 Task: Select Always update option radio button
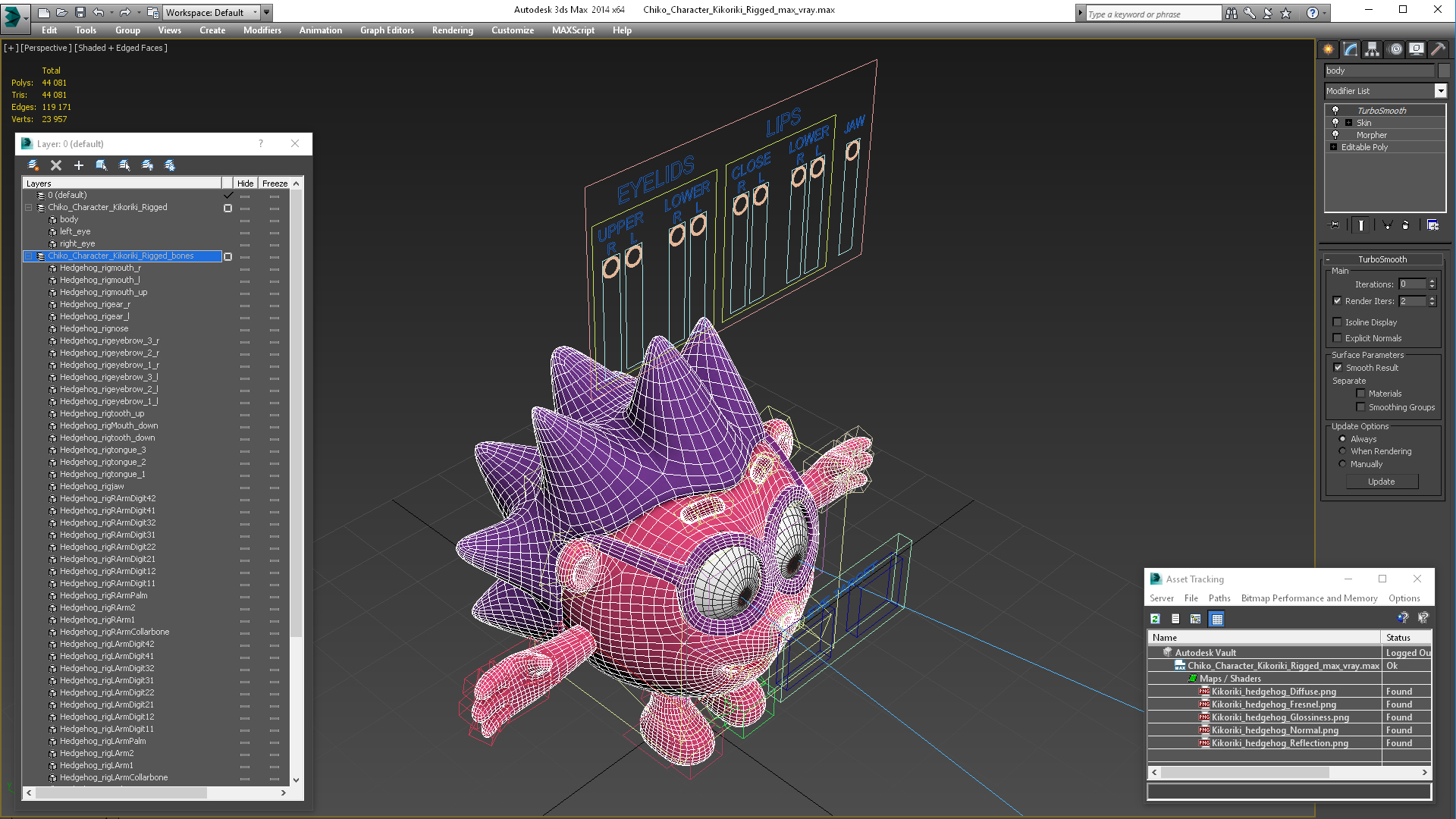(x=1343, y=439)
